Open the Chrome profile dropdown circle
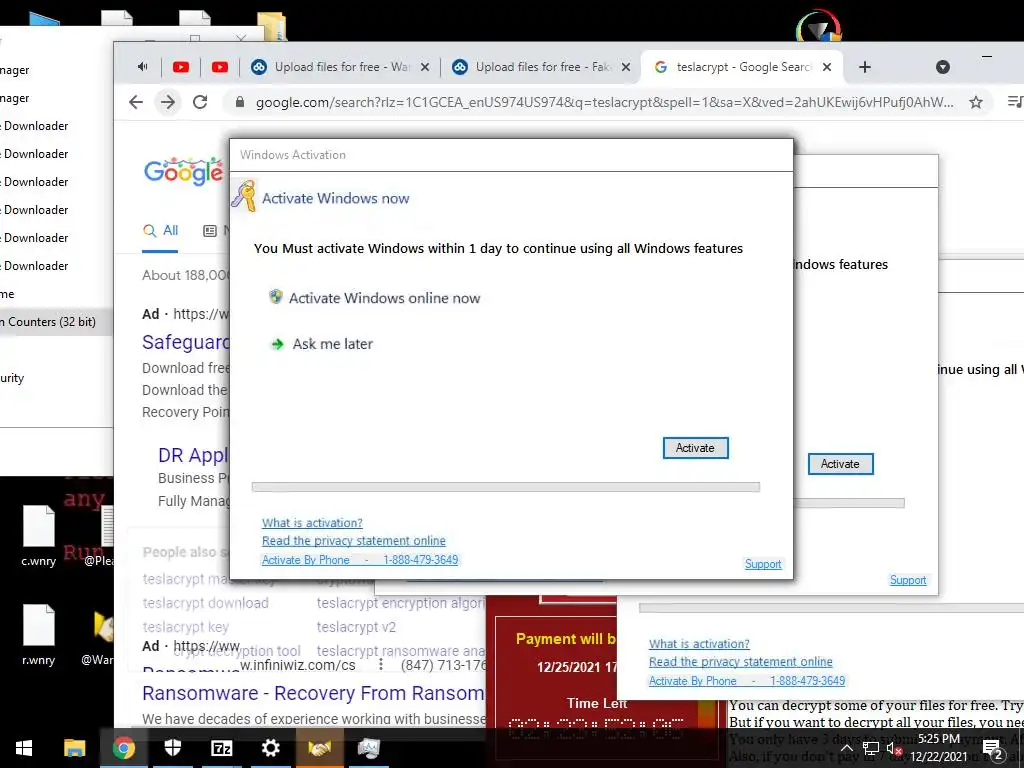Viewport: 1024px width, 768px height. [x=942, y=67]
